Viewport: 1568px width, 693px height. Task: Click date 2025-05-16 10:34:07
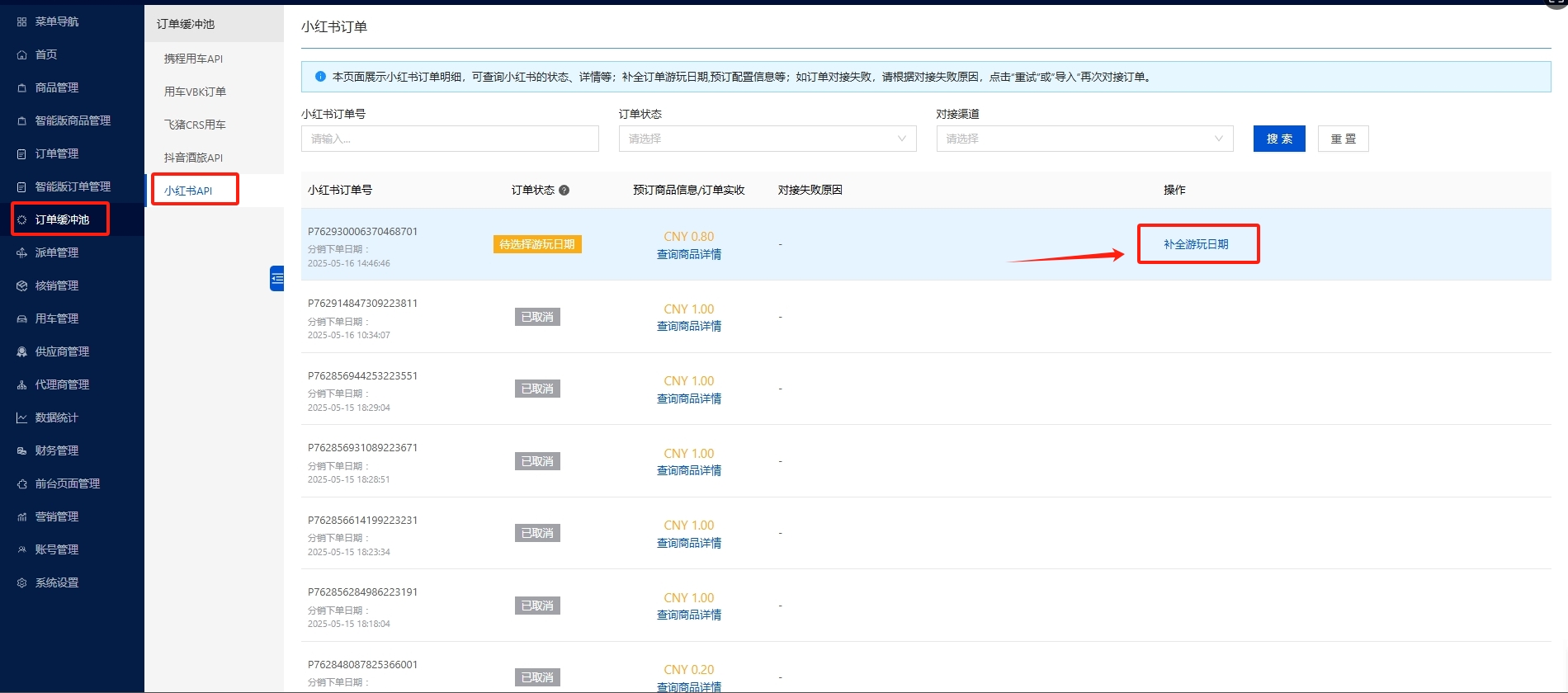[349, 336]
